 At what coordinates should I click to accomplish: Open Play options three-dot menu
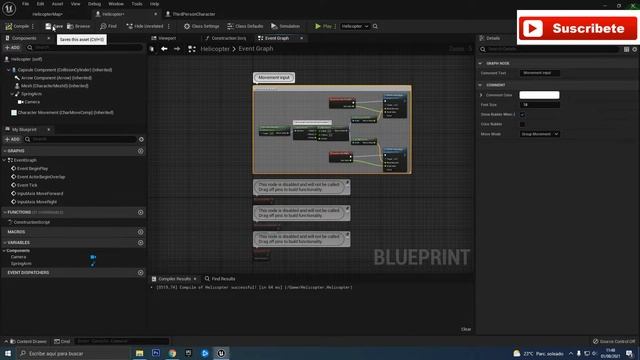click(x=335, y=26)
